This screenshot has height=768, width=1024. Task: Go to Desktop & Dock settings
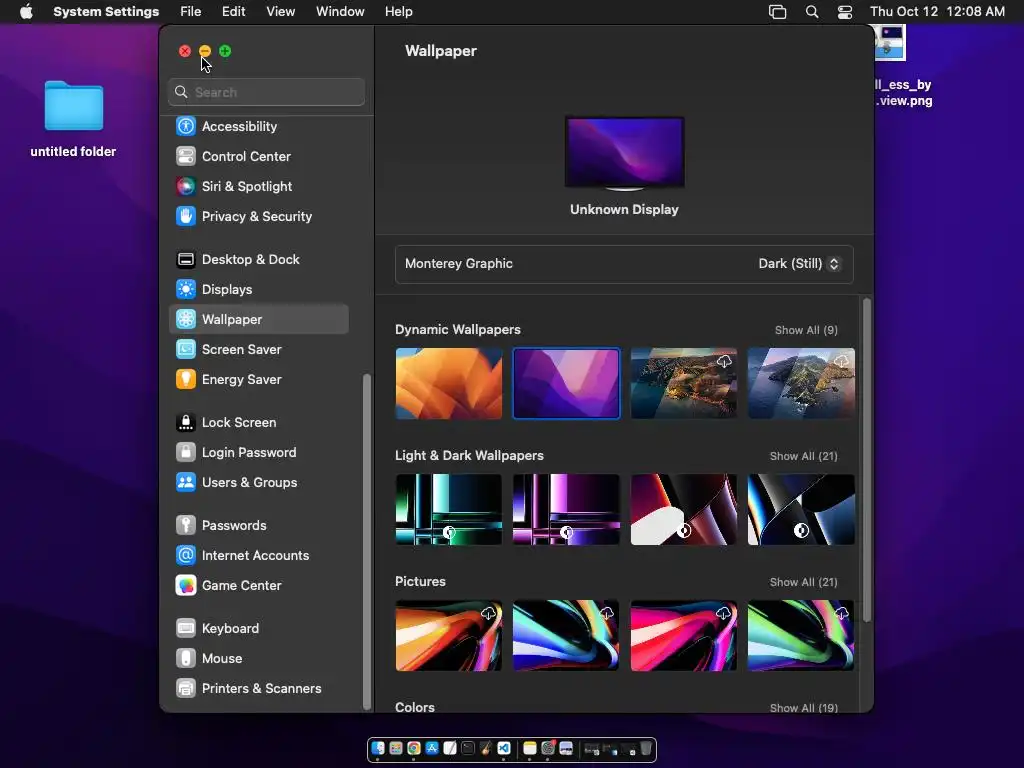tap(259, 259)
